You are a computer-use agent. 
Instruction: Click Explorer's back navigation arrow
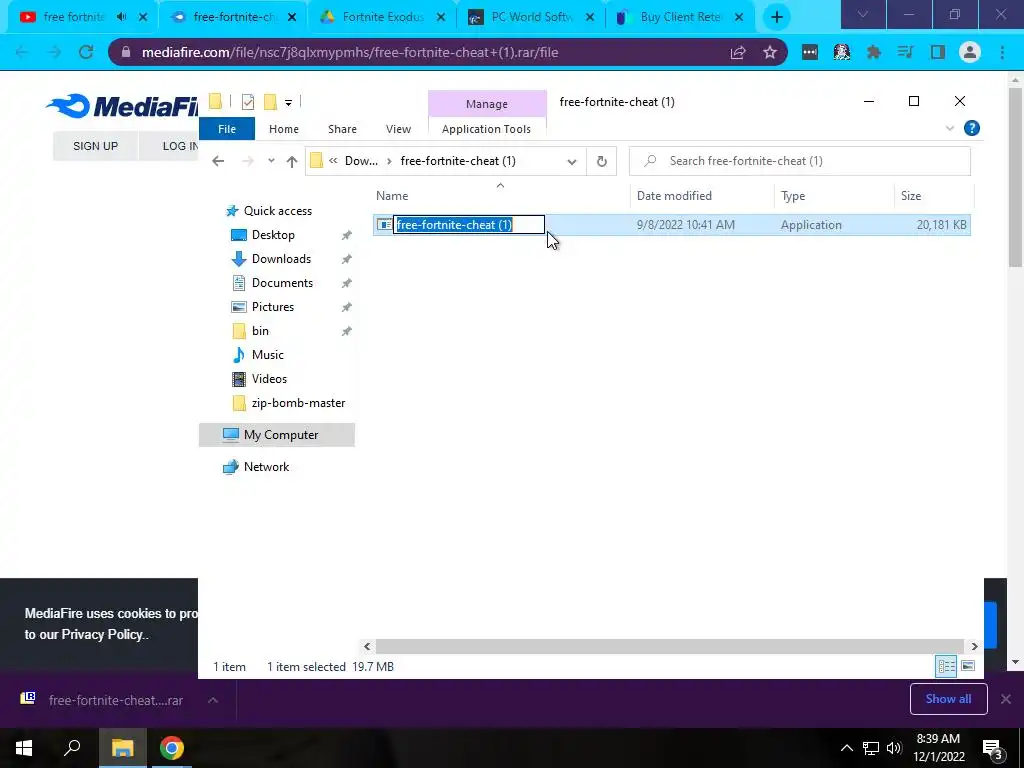[x=218, y=161]
